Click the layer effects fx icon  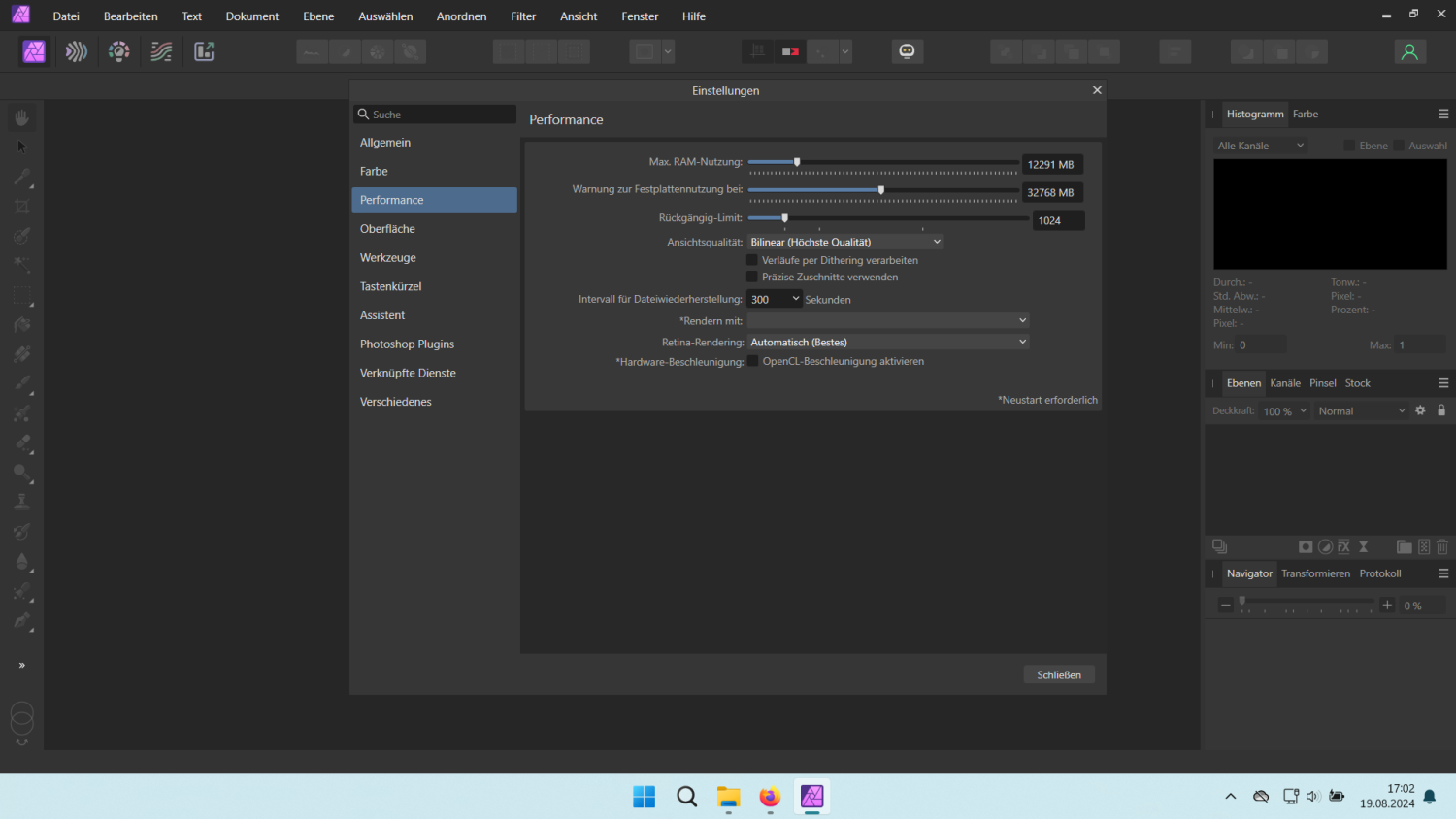(1343, 547)
